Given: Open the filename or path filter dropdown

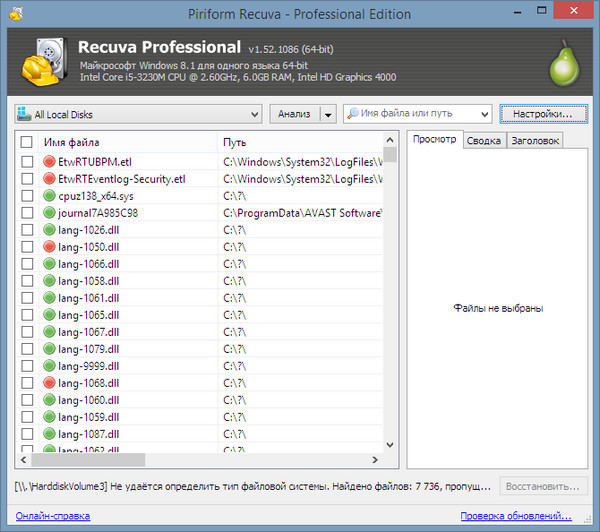Looking at the screenshot, I should pos(485,114).
